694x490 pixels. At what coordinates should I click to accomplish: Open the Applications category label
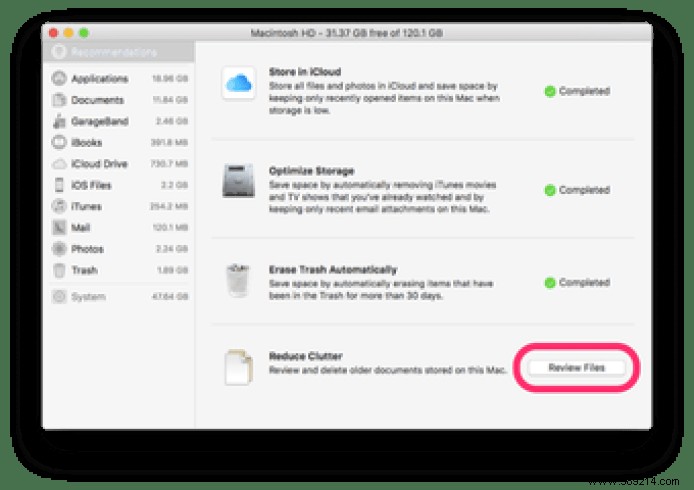[100, 79]
